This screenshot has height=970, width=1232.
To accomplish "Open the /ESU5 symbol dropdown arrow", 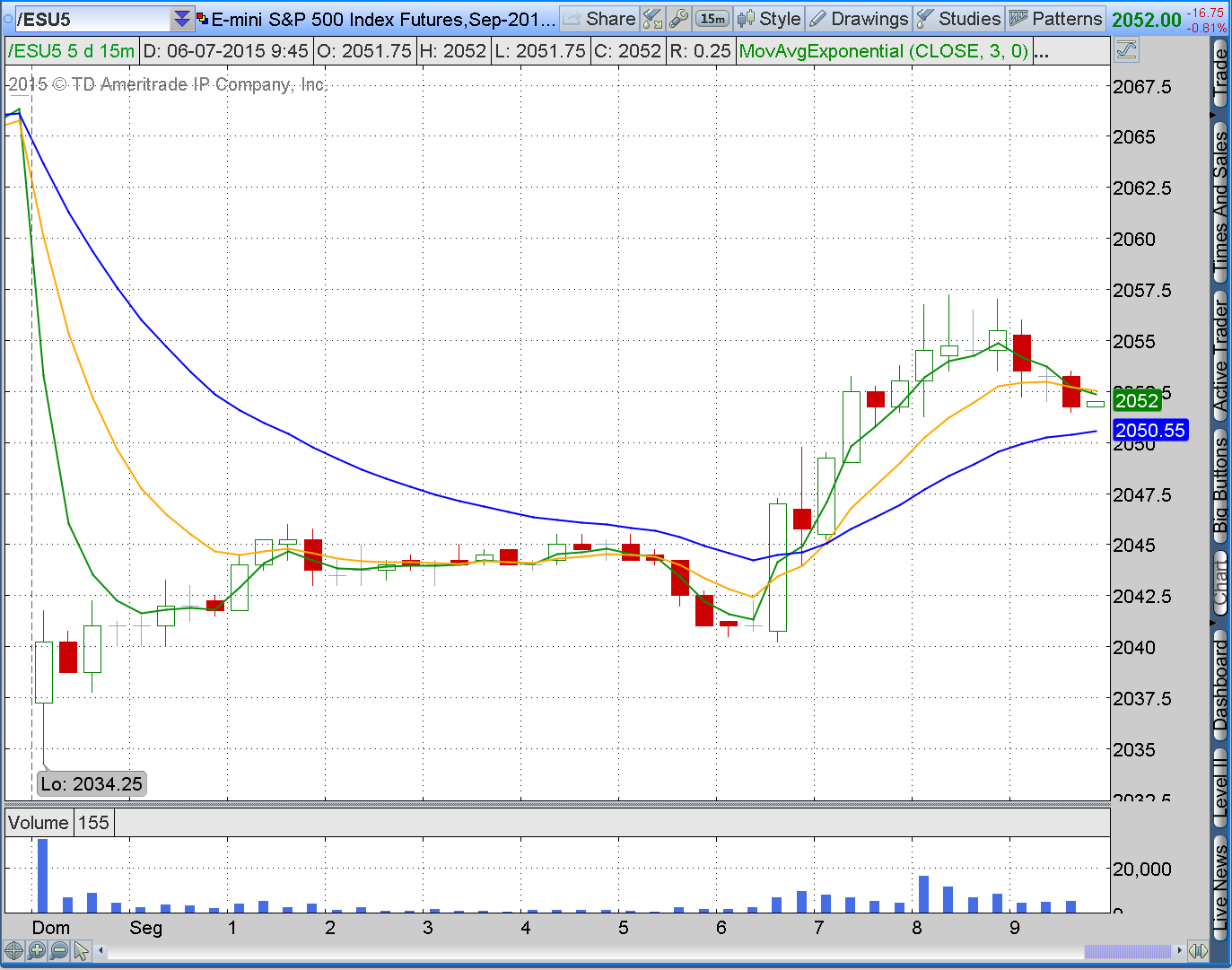I will (182, 19).
